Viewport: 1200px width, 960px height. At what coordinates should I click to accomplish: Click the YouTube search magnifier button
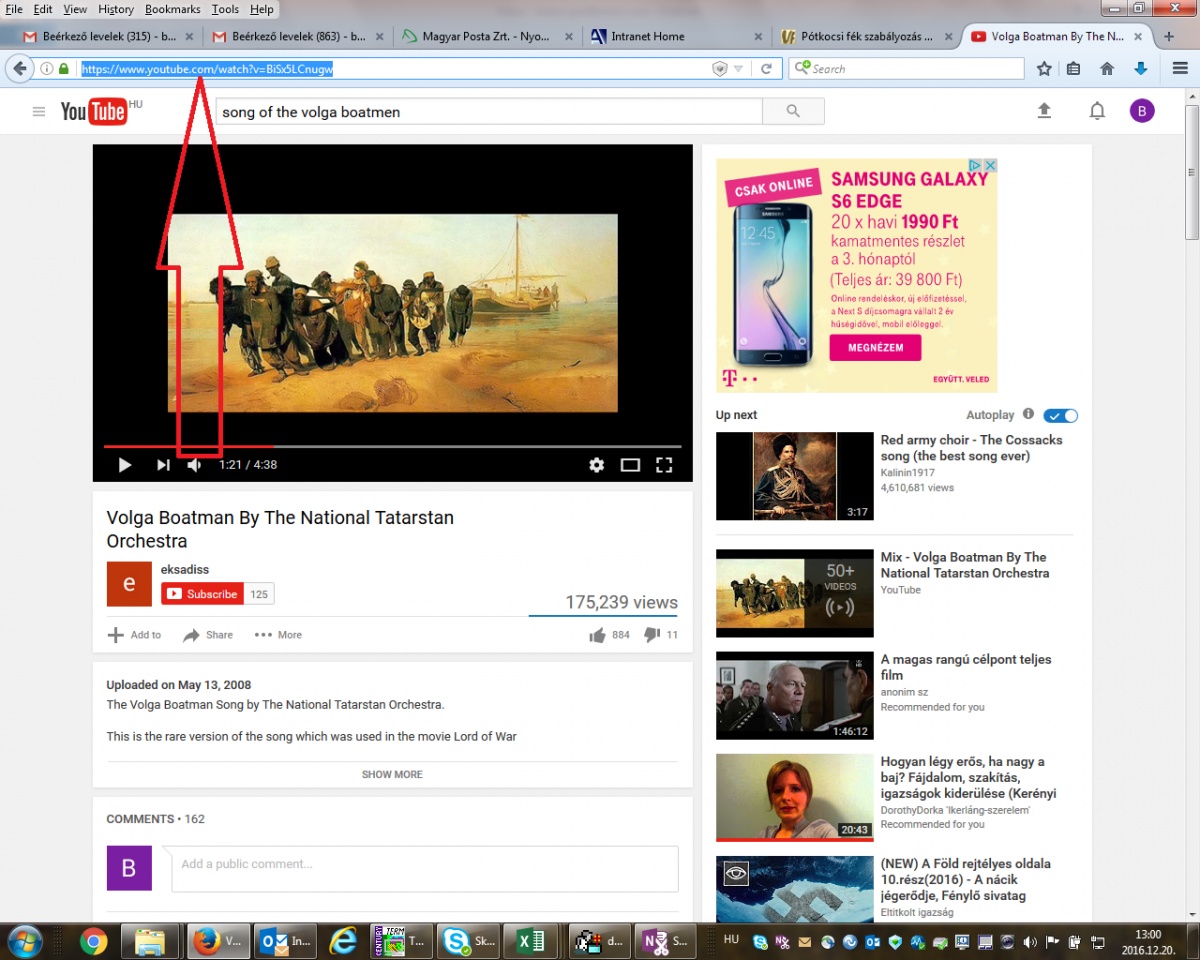click(793, 111)
